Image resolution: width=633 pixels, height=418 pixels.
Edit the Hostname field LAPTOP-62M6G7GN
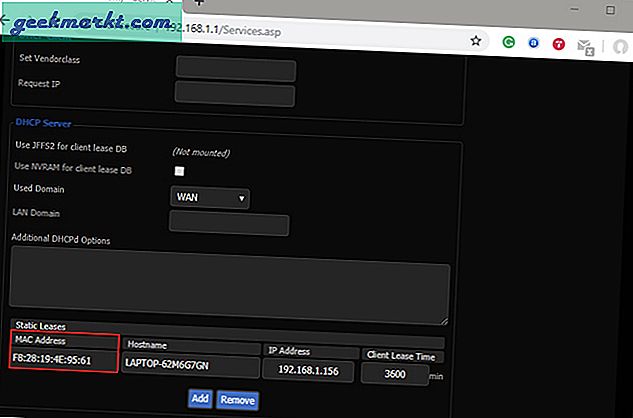(x=188, y=363)
